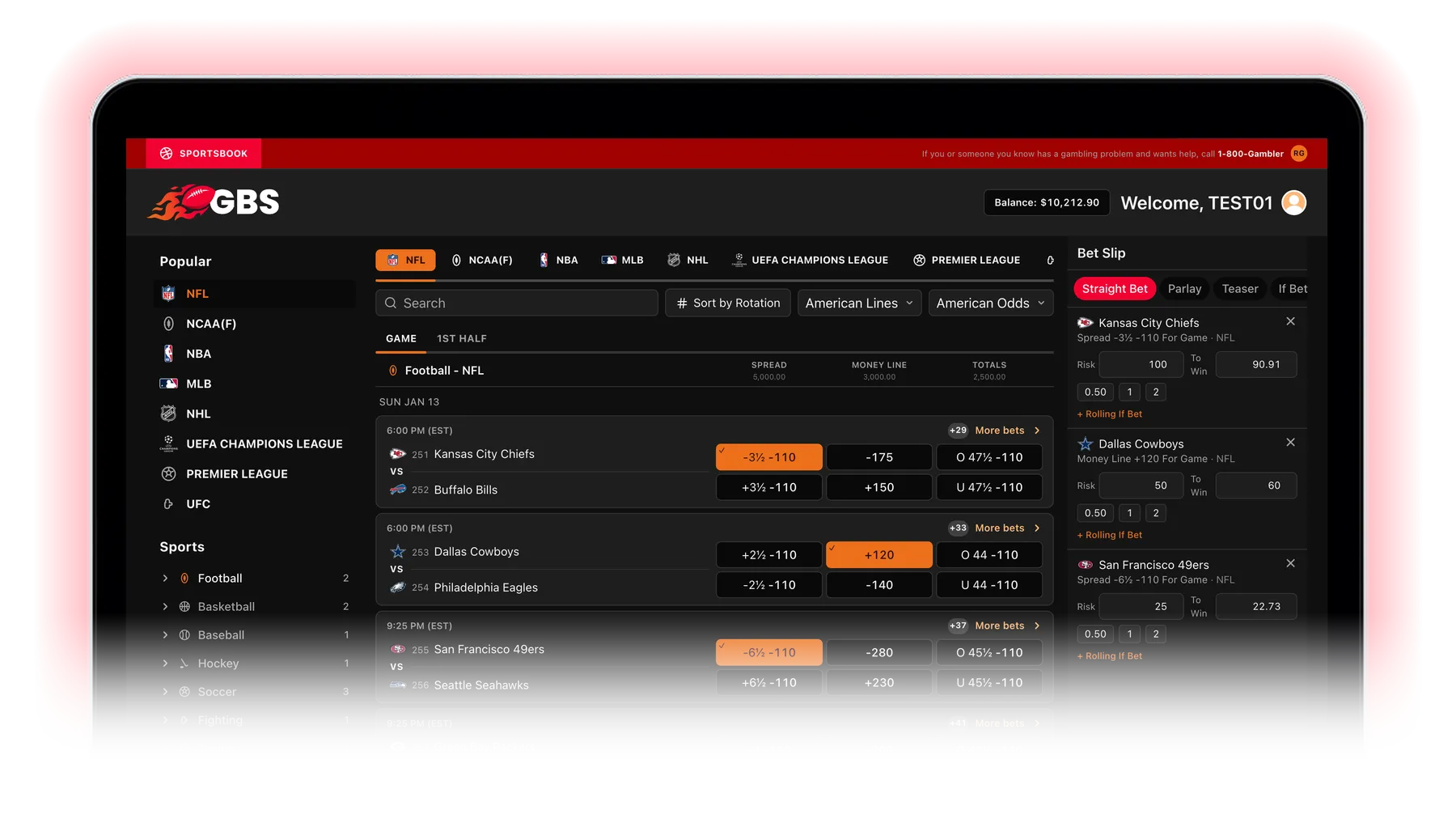Click the GBS flaming football logo
Viewport: 1456px width, 823px height.
[x=214, y=202]
